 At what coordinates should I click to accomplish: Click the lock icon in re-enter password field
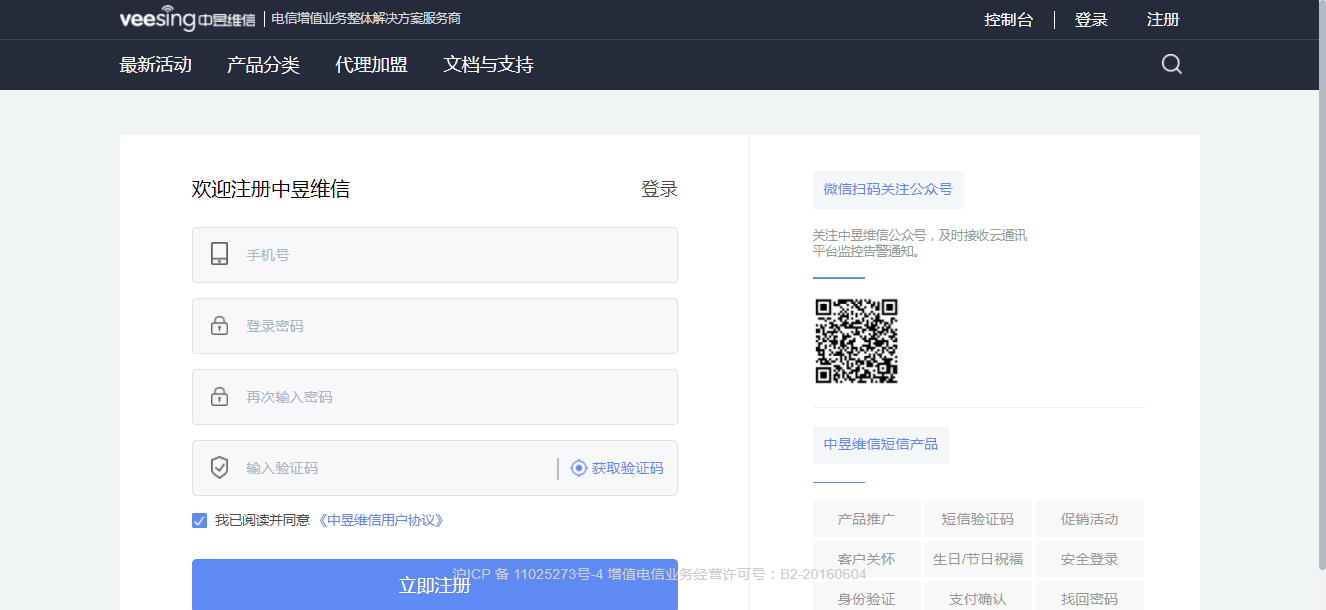click(219, 397)
